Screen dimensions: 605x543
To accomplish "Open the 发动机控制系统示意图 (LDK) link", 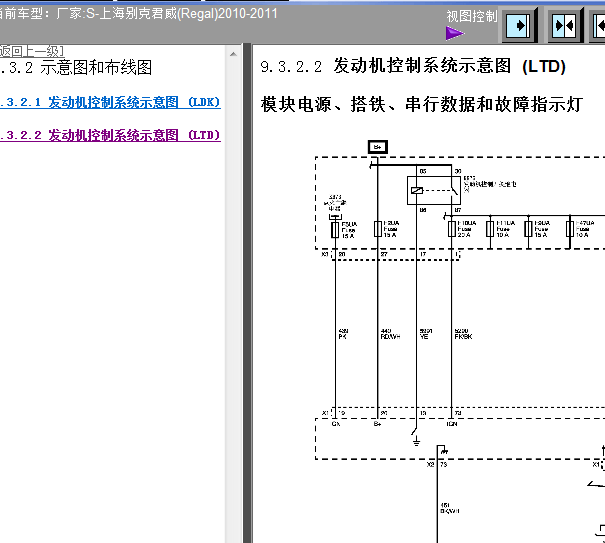I will click(110, 102).
